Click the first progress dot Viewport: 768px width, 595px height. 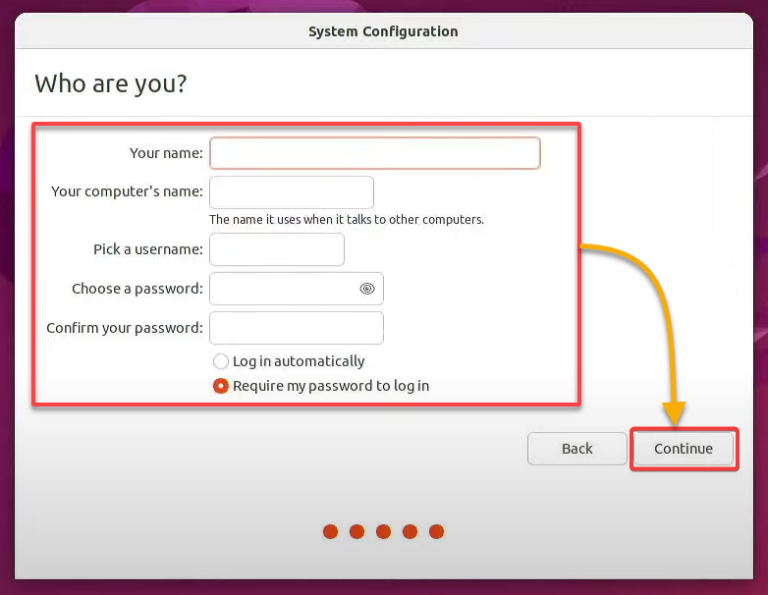pyautogui.click(x=331, y=532)
